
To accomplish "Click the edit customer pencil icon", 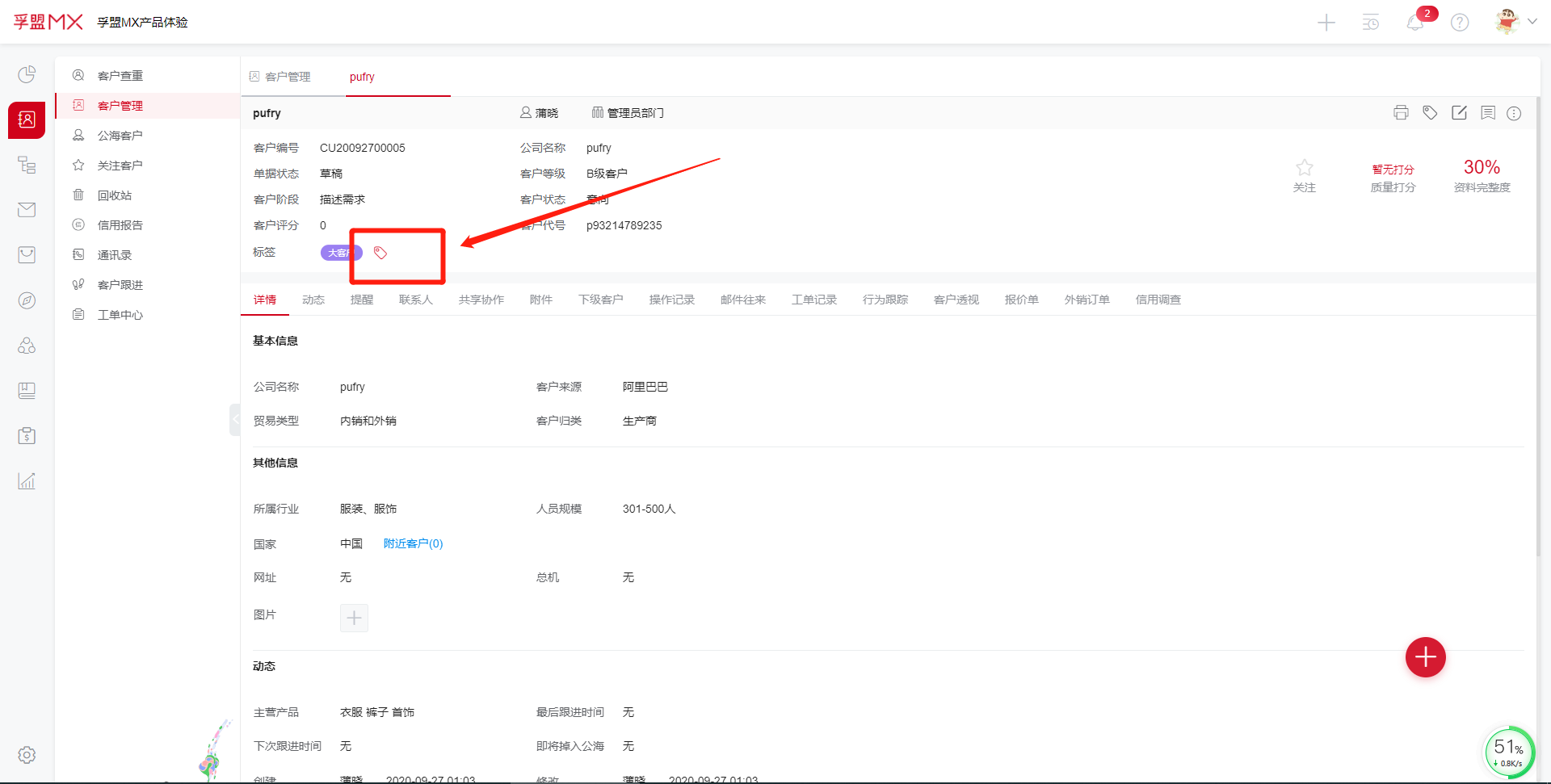I will pyautogui.click(x=1459, y=113).
